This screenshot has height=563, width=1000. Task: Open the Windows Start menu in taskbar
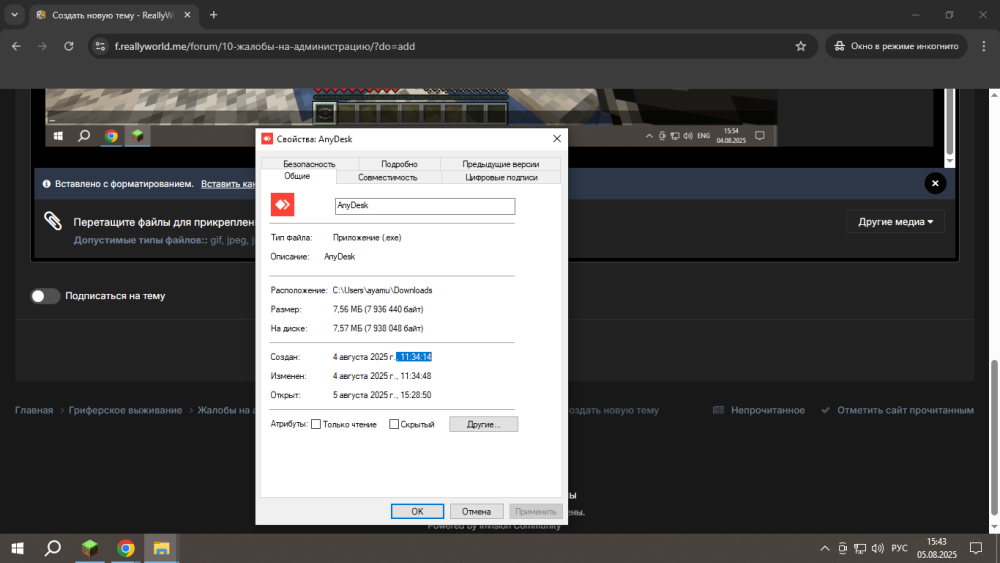click(x=18, y=548)
